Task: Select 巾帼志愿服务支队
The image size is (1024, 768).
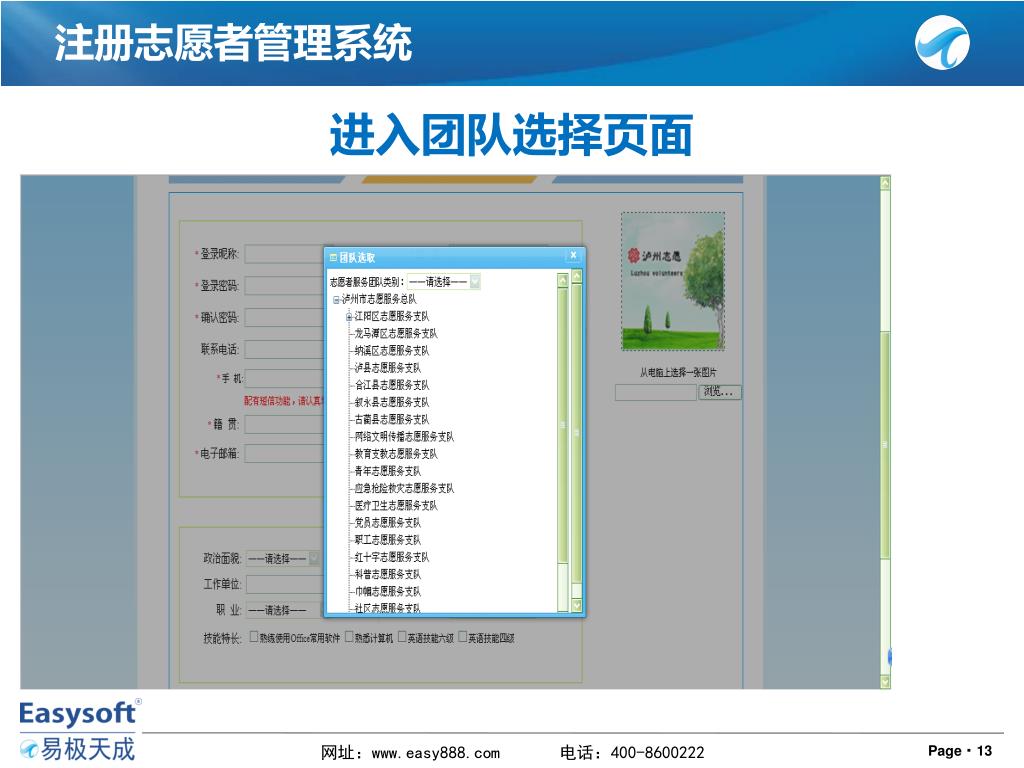Action: click(x=387, y=591)
